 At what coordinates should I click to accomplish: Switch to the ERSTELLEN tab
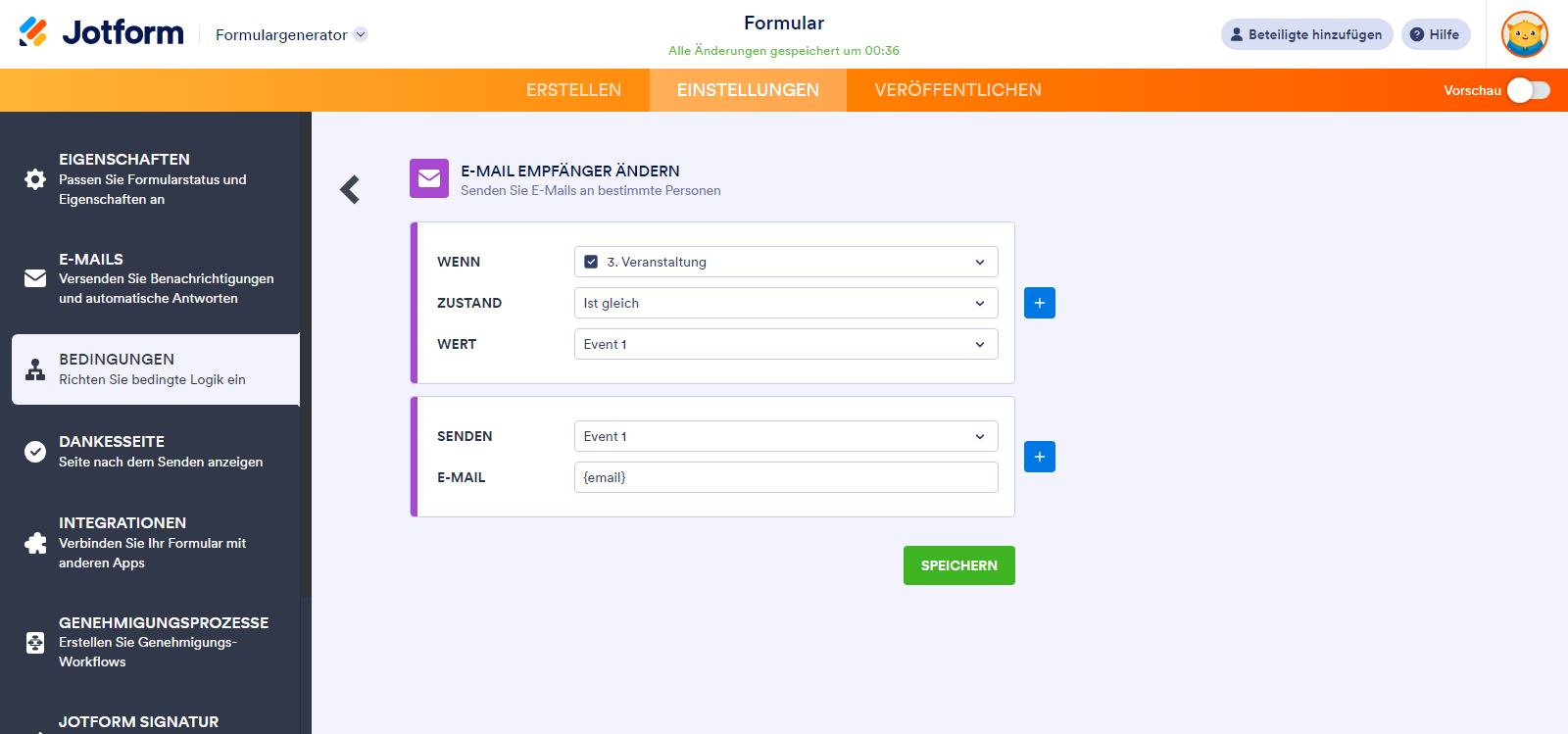(573, 90)
